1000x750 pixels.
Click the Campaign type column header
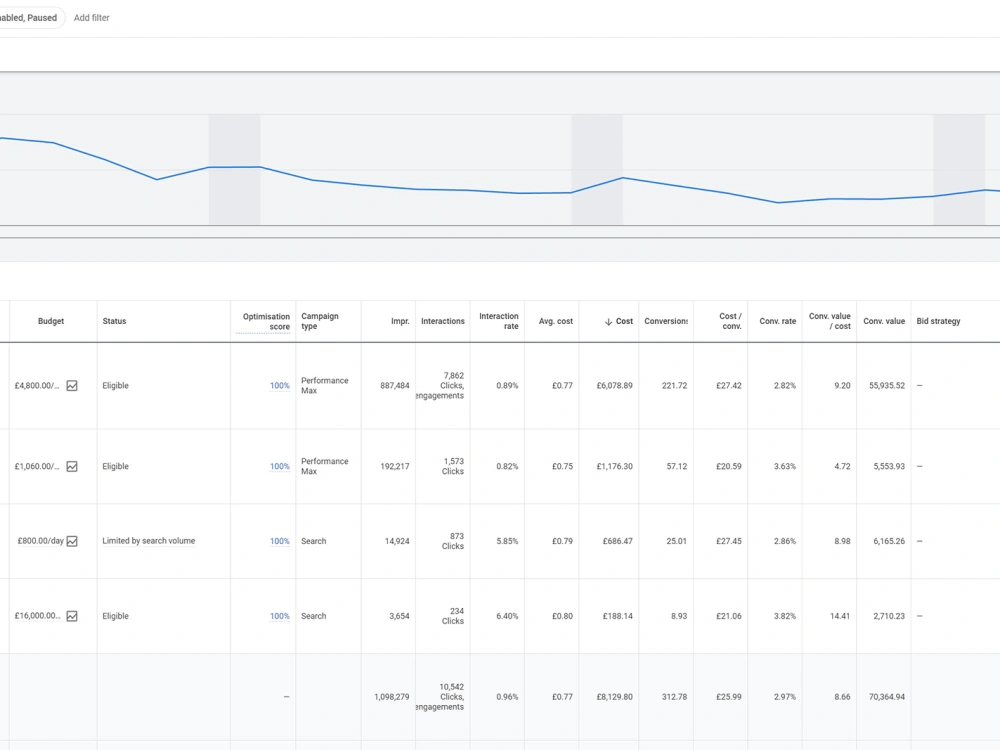coord(320,321)
